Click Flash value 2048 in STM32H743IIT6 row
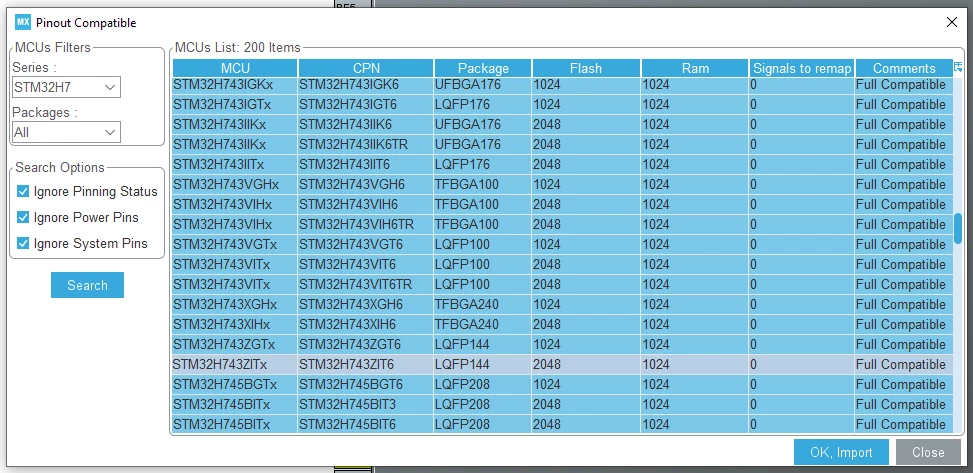Screen dimensions: 973x473 (586, 164)
